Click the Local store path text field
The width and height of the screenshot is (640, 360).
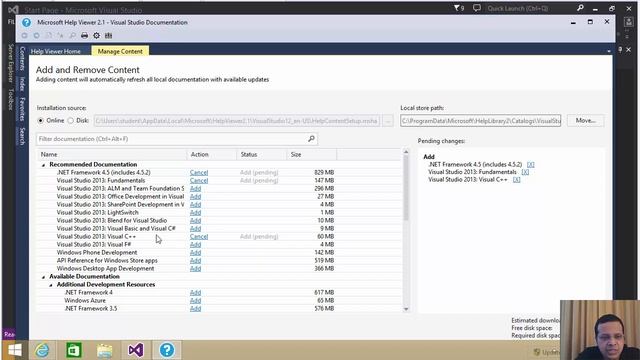pyautogui.click(x=481, y=121)
